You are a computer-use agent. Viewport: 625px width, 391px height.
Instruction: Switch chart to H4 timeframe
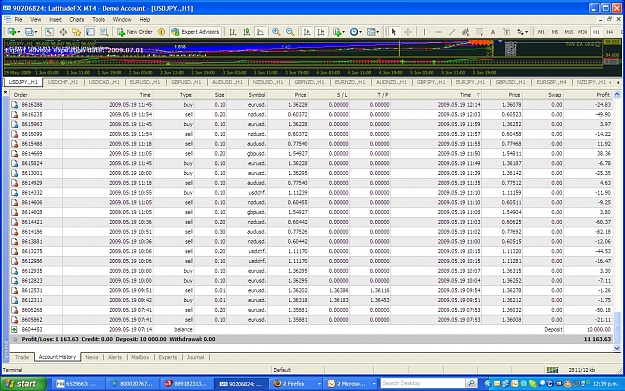609,32
